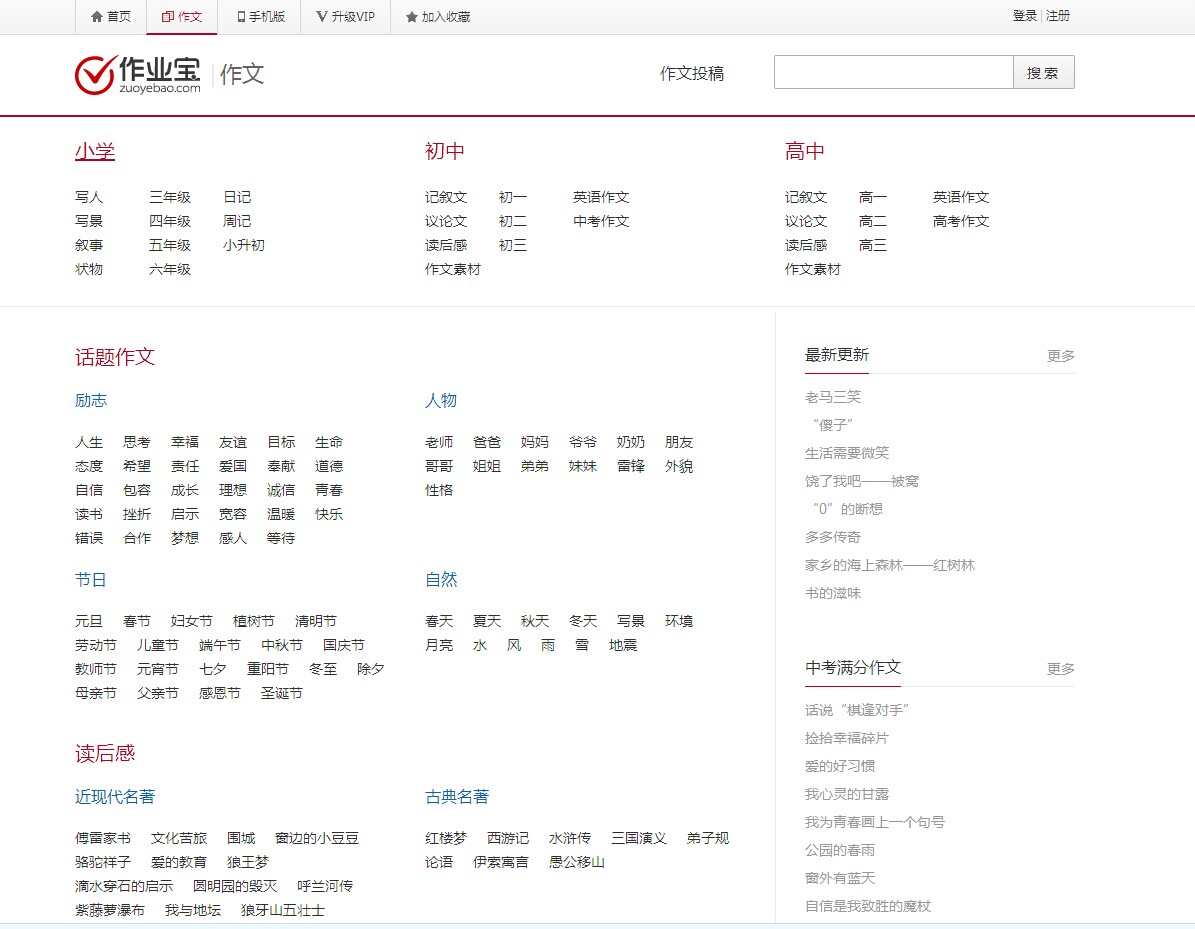1195x929 pixels.
Task: Expand 更多 next to 中考满分作文
Action: tap(1061, 669)
